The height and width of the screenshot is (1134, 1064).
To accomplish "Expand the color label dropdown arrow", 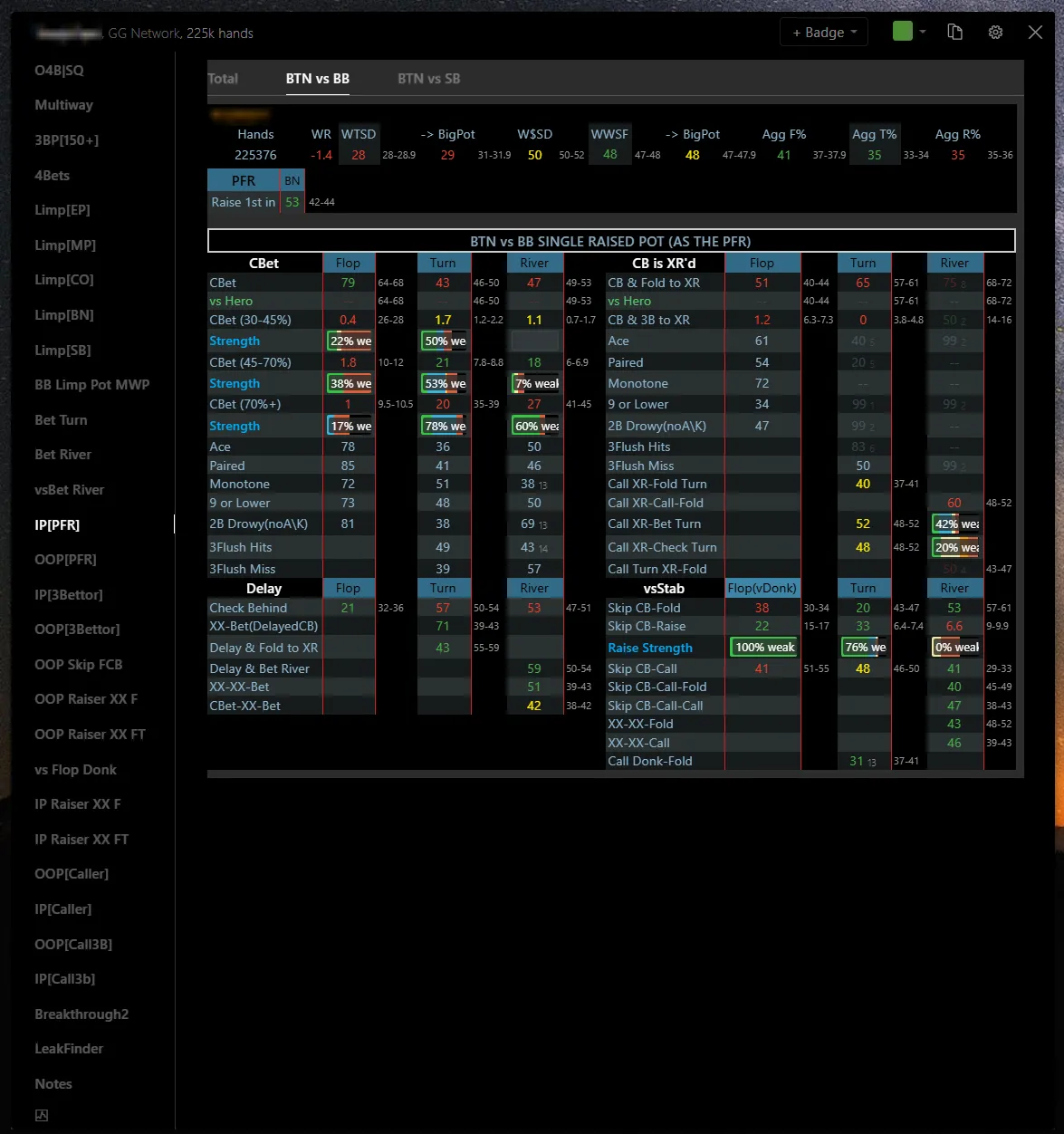I will (923, 32).
